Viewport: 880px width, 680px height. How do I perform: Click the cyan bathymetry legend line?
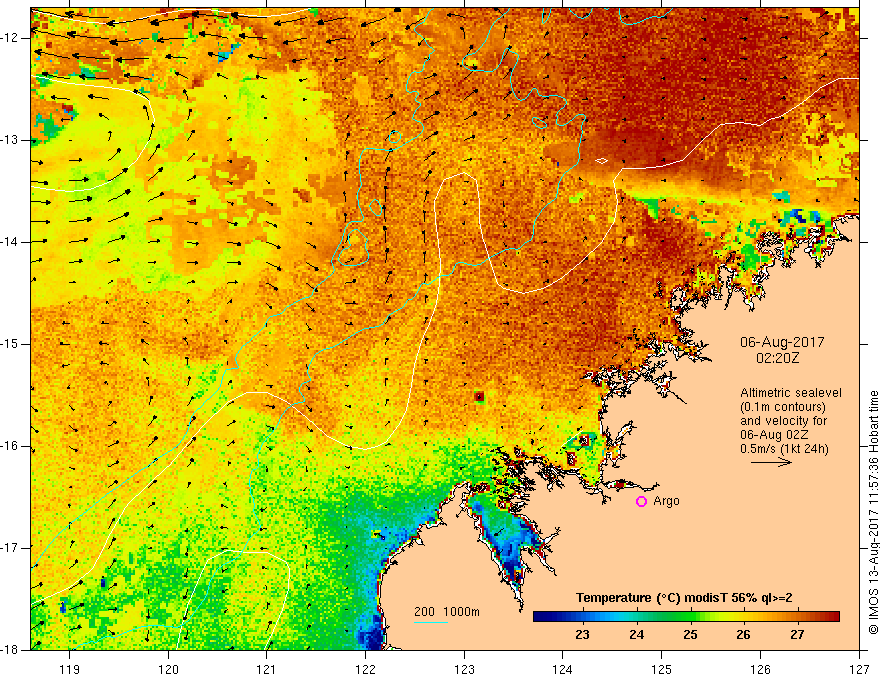[431, 622]
